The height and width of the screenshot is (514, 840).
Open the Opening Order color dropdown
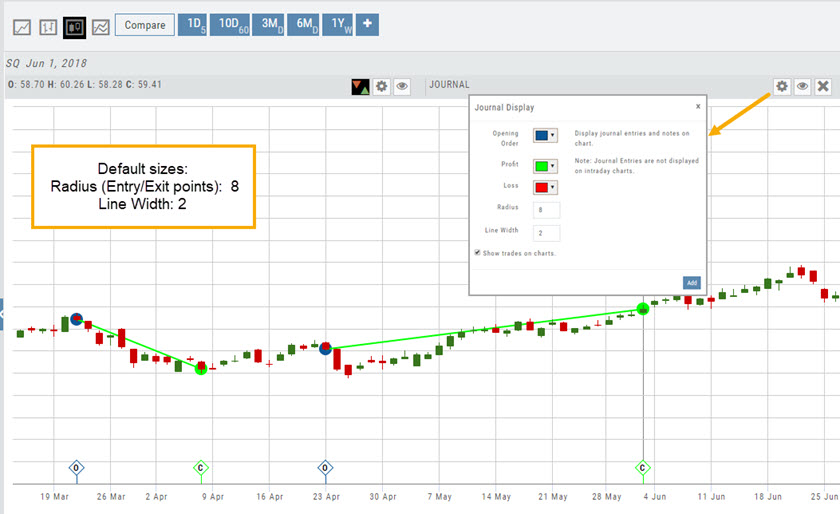(545, 135)
